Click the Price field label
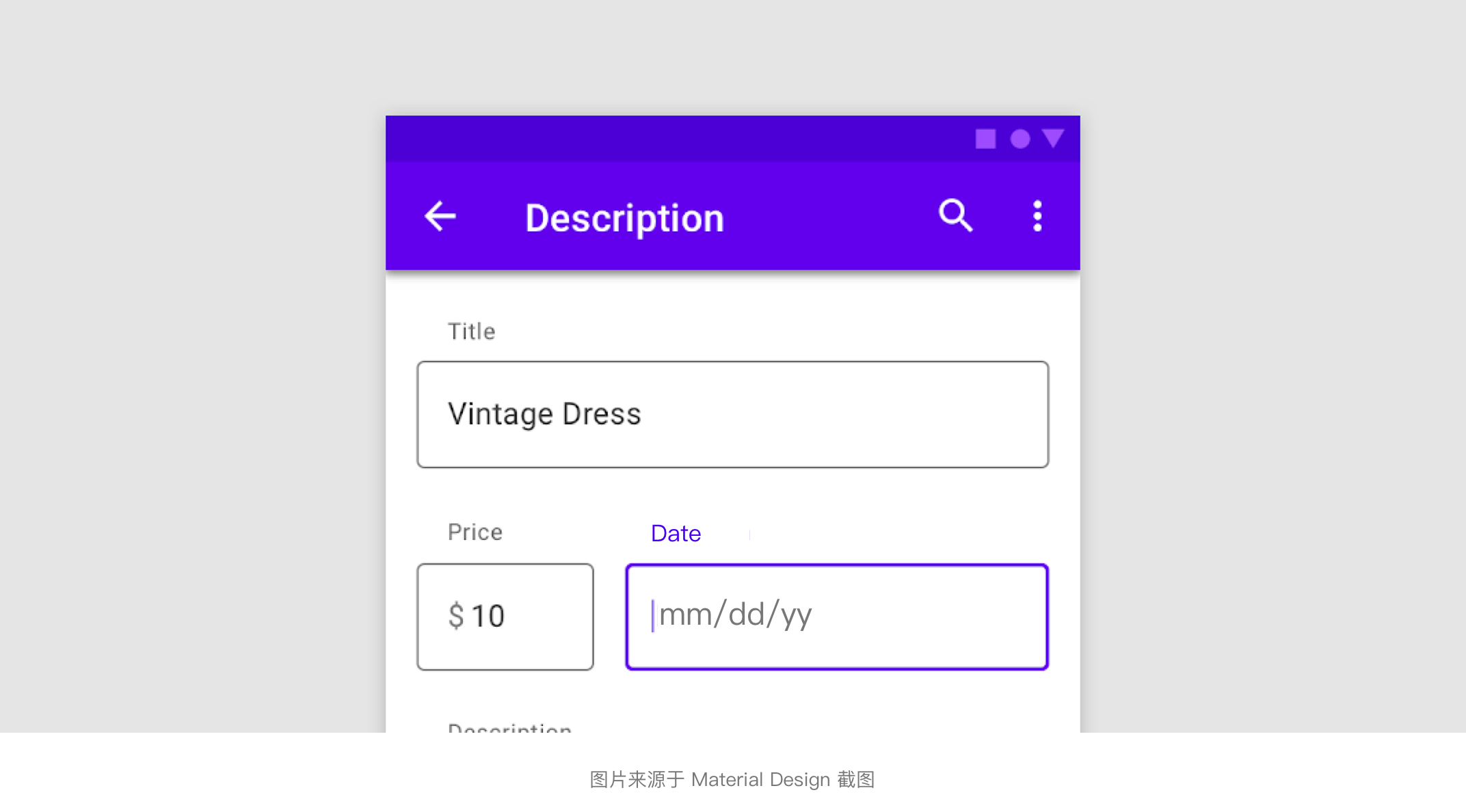Viewport: 1466px width, 812px height. pos(475,532)
